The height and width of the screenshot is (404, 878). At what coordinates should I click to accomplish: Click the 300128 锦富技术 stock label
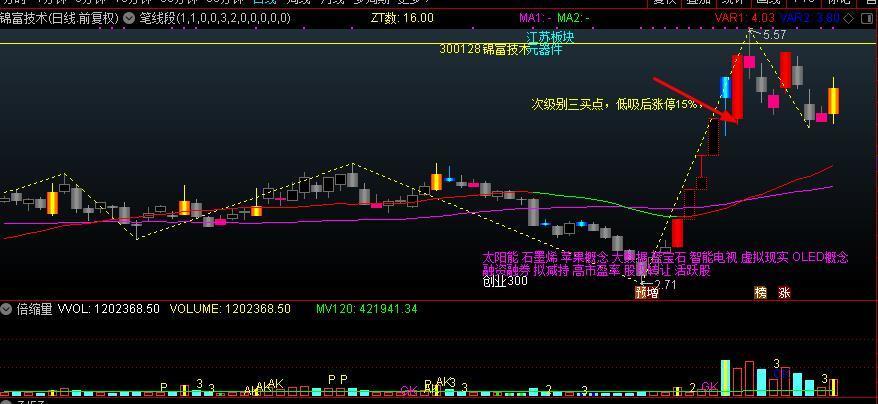pyautogui.click(x=483, y=49)
